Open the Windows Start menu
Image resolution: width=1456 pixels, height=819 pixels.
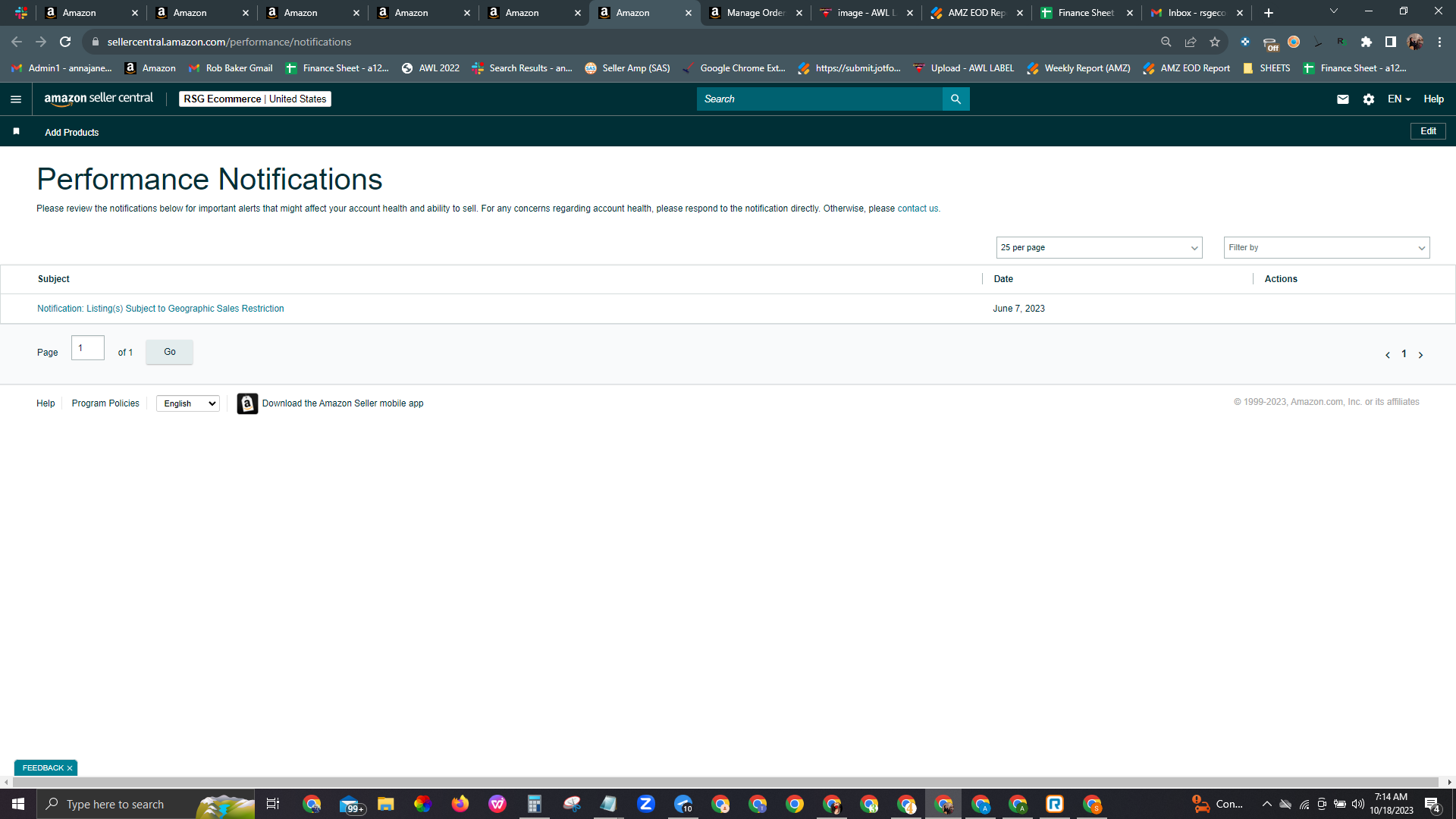[x=18, y=804]
